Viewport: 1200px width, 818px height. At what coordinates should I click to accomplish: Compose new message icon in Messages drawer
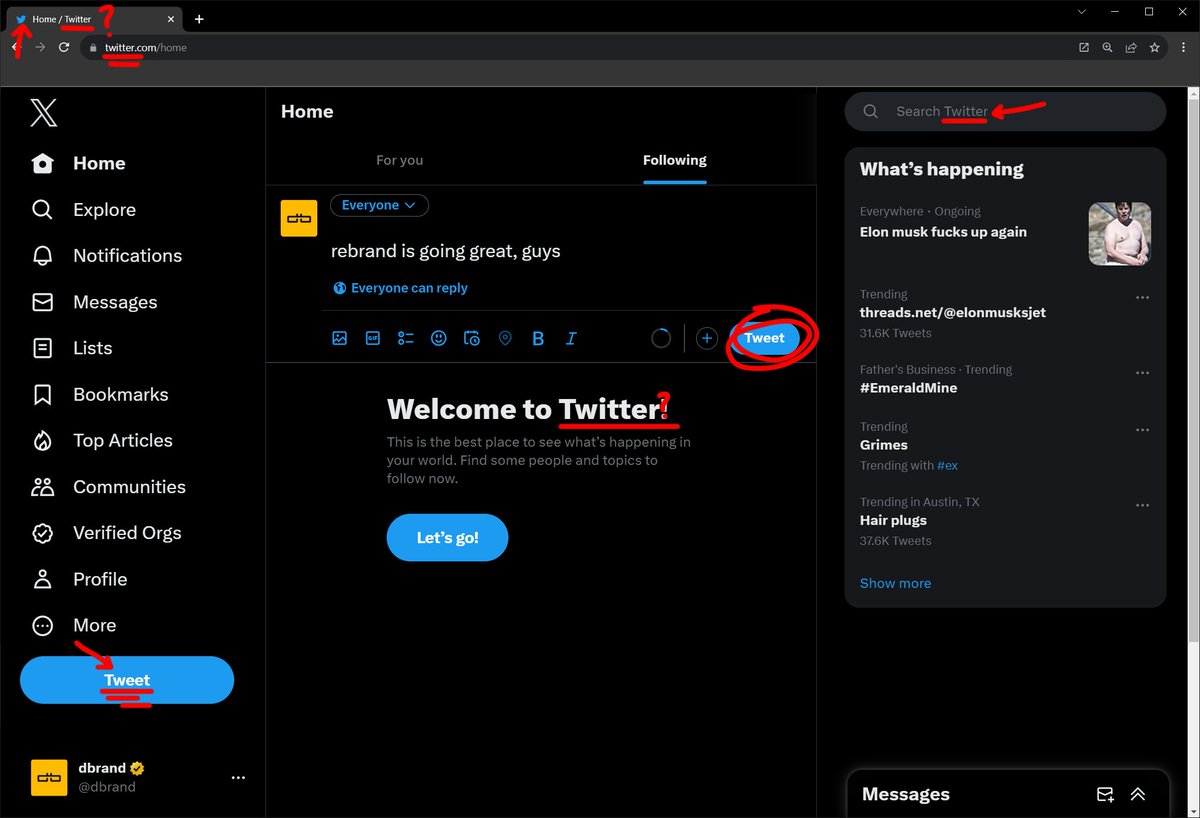[x=1105, y=794]
